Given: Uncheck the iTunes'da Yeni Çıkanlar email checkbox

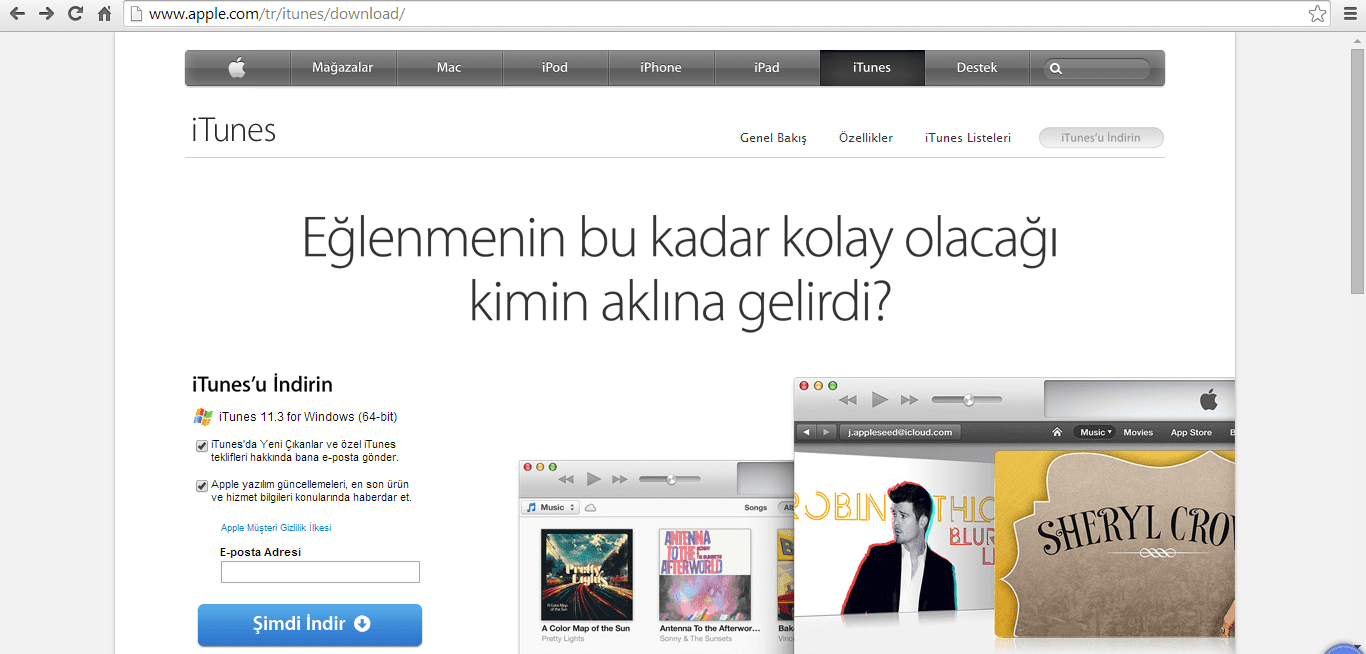Looking at the screenshot, I should [x=202, y=446].
